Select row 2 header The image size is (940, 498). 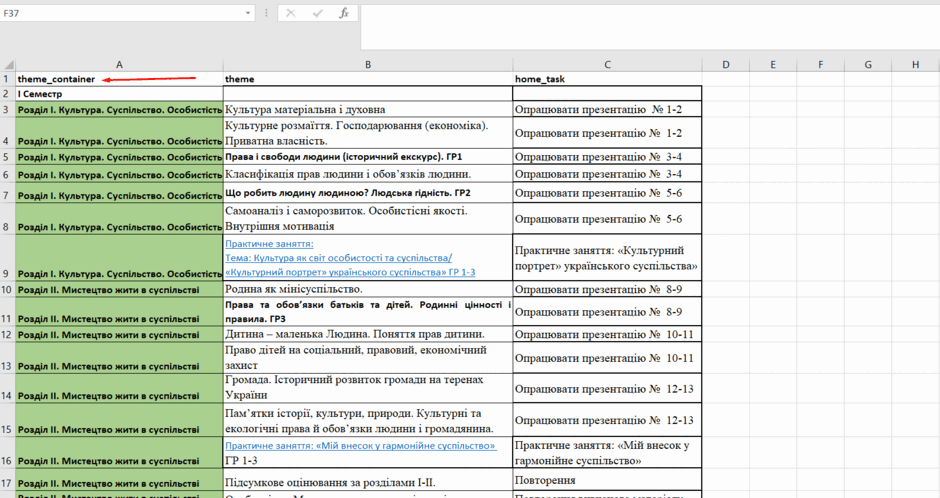(x=7, y=93)
